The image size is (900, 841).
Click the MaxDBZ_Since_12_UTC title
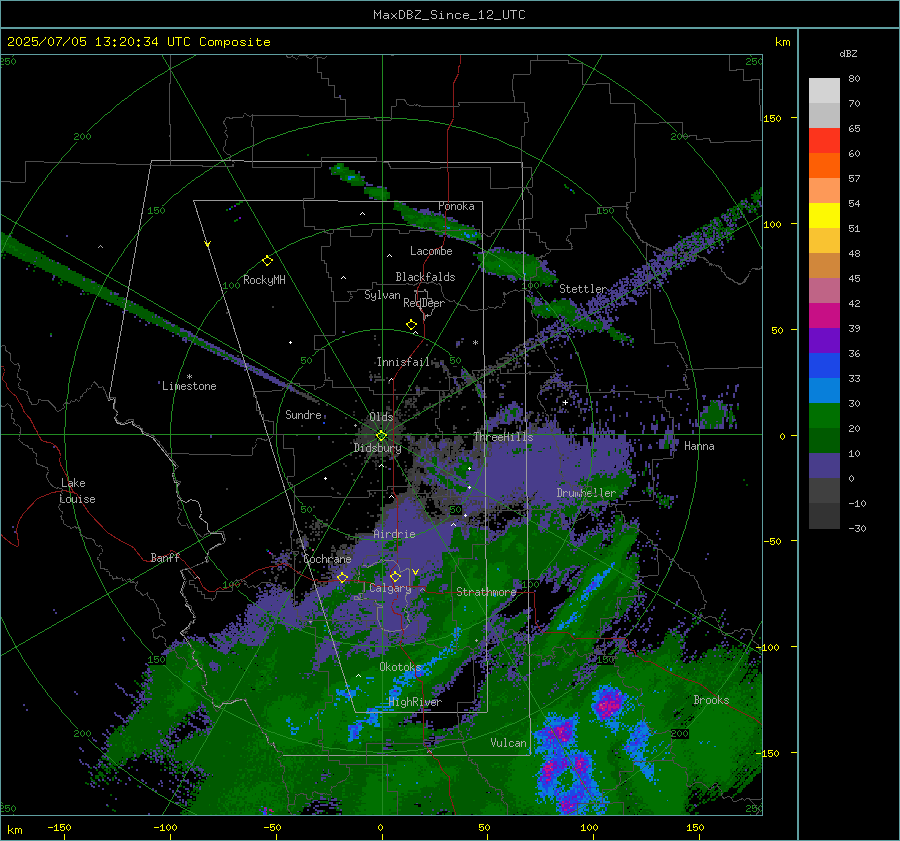pyautogui.click(x=449, y=15)
